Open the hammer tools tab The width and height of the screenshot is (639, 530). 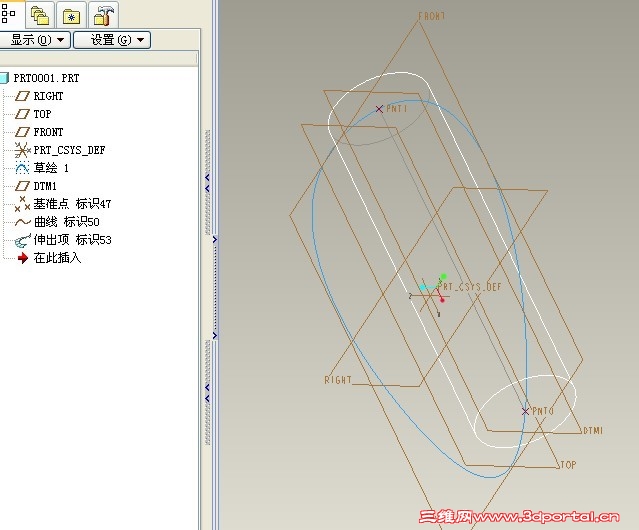pyautogui.click(x=104, y=15)
